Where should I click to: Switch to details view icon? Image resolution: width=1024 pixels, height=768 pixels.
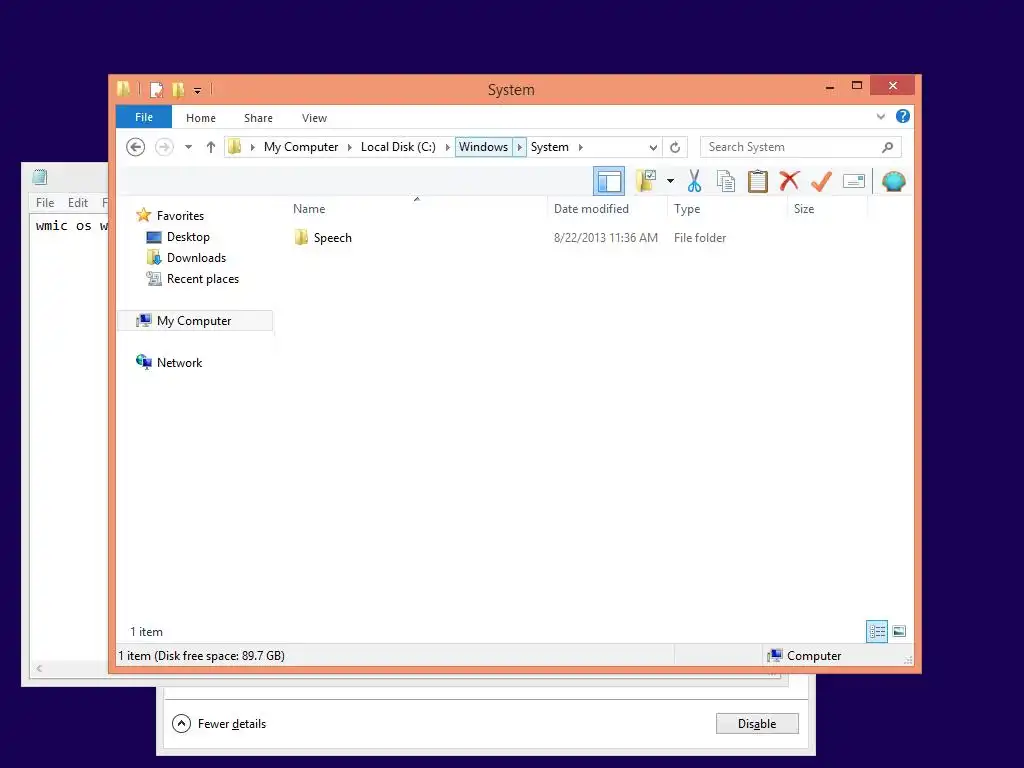[876, 632]
